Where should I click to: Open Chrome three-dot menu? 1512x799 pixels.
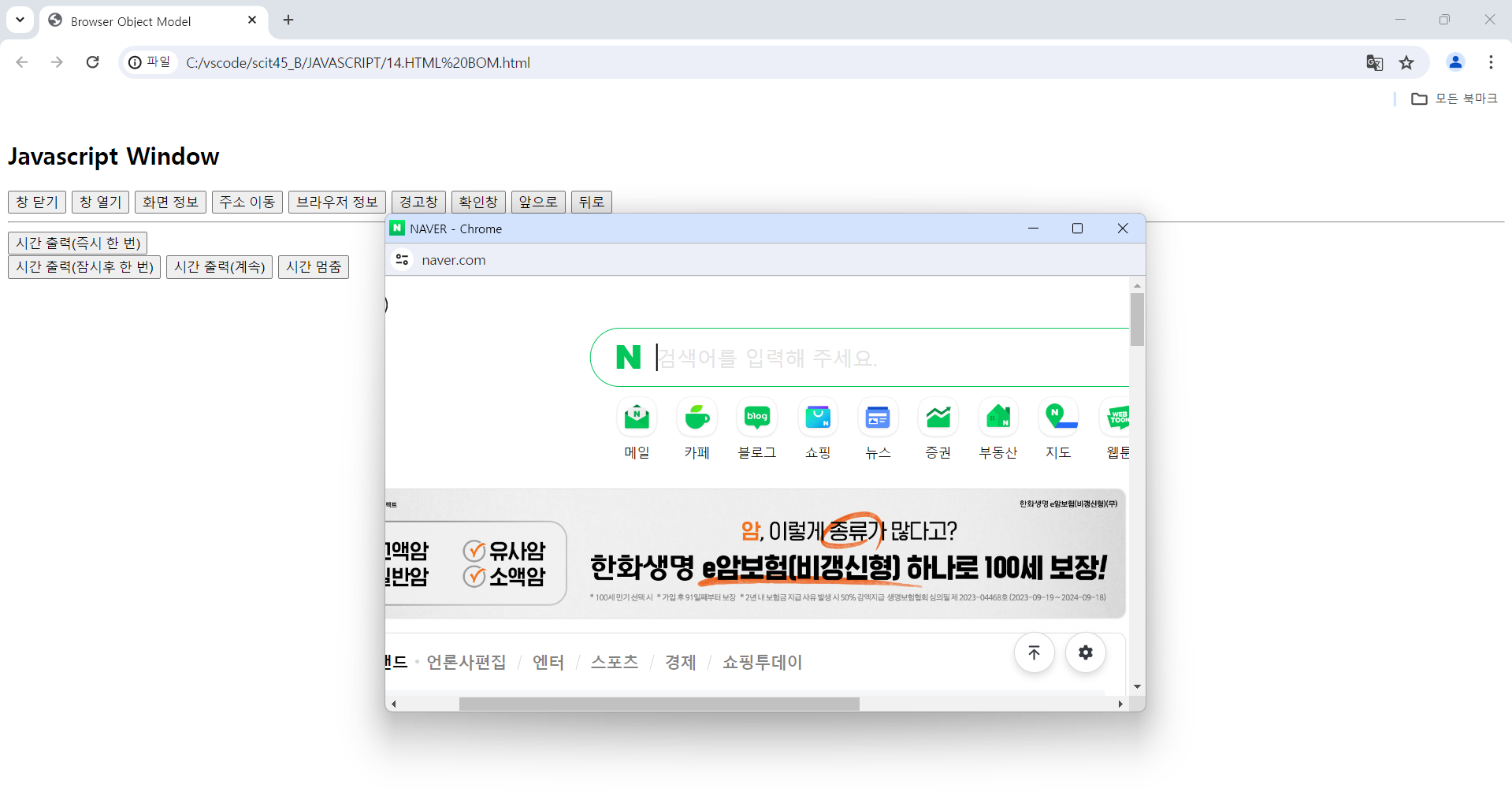(x=1491, y=62)
